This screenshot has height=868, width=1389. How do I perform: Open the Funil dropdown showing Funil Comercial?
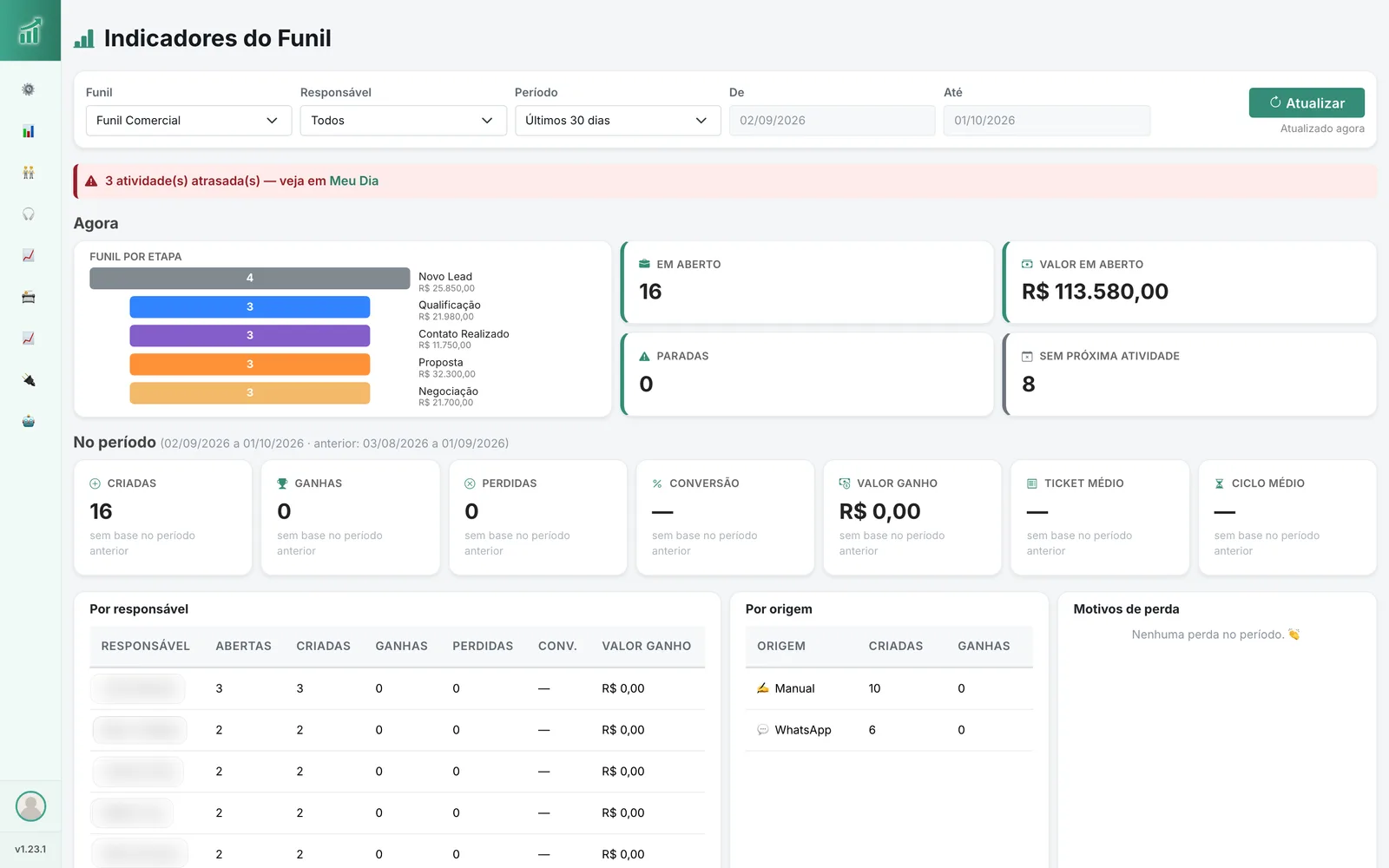point(188,121)
